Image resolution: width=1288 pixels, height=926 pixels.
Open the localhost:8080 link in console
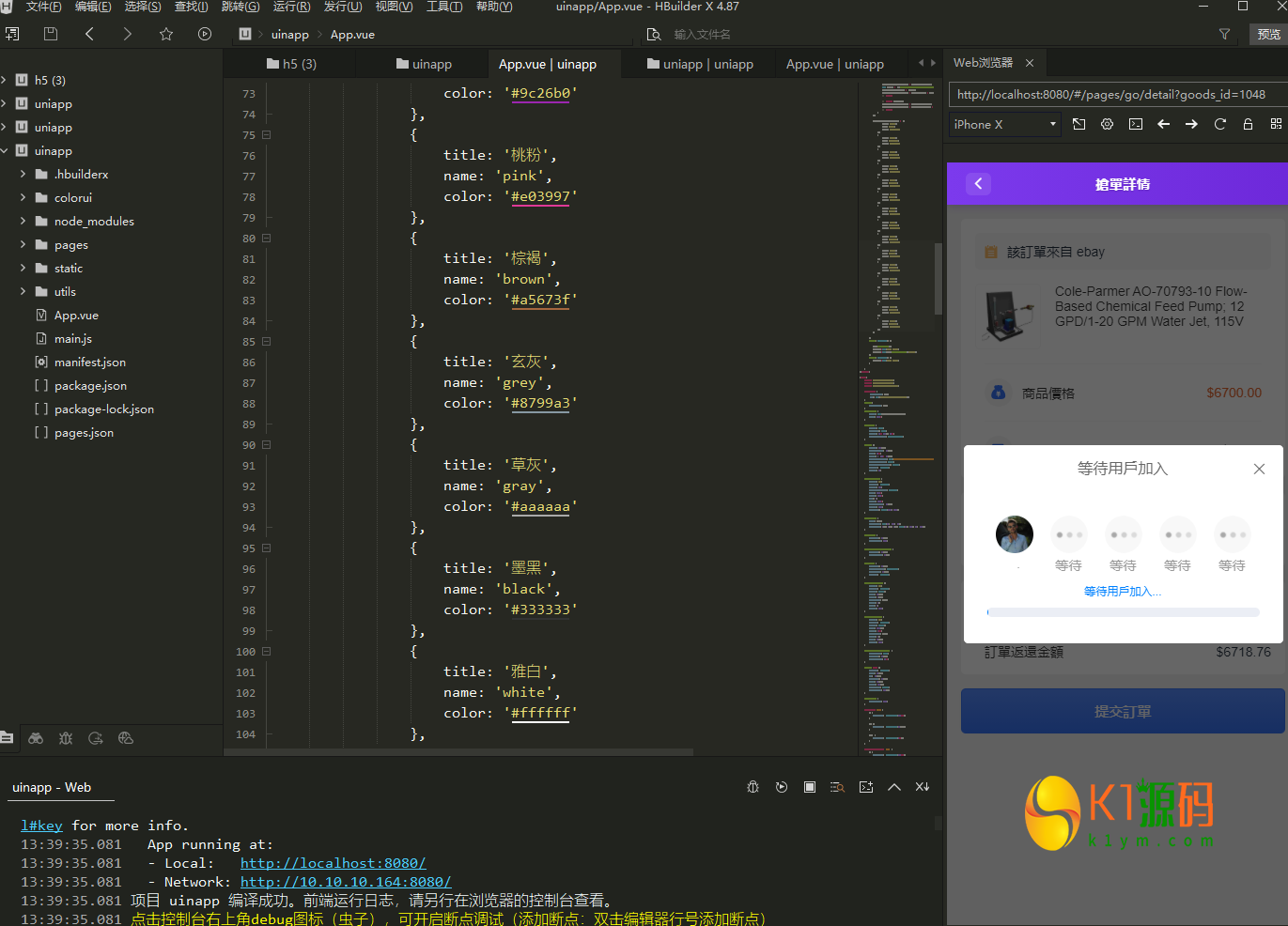coord(333,863)
